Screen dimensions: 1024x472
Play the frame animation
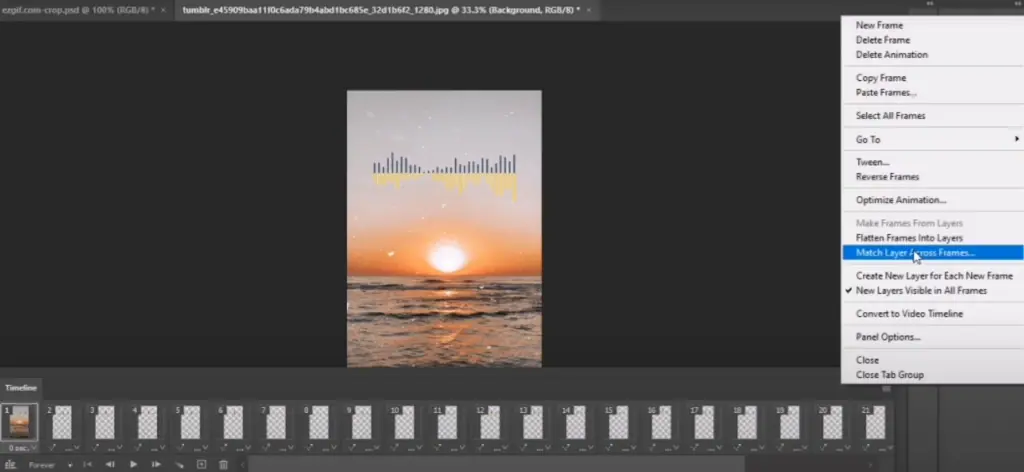[x=133, y=464]
